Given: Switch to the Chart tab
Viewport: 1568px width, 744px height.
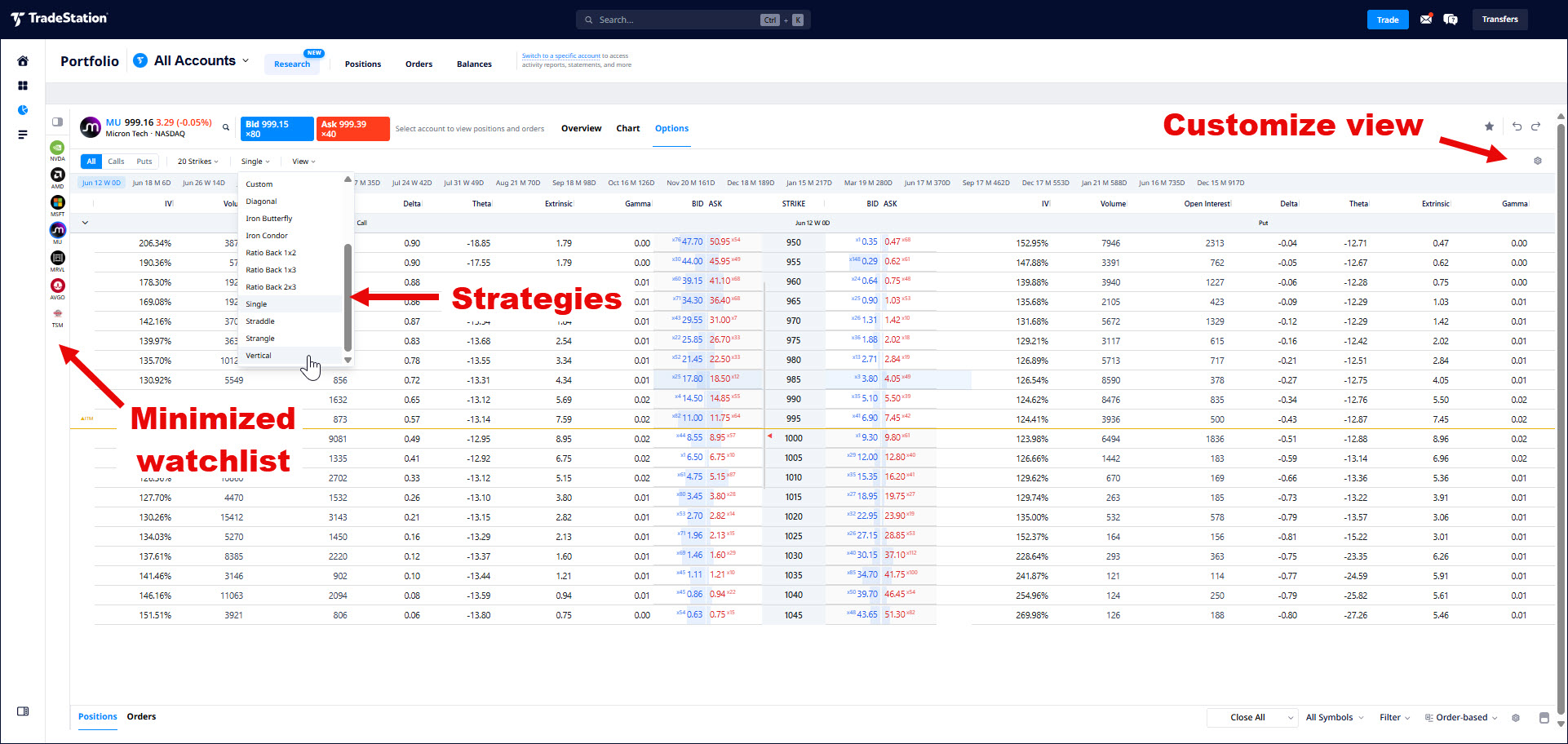Looking at the screenshot, I should coord(627,129).
